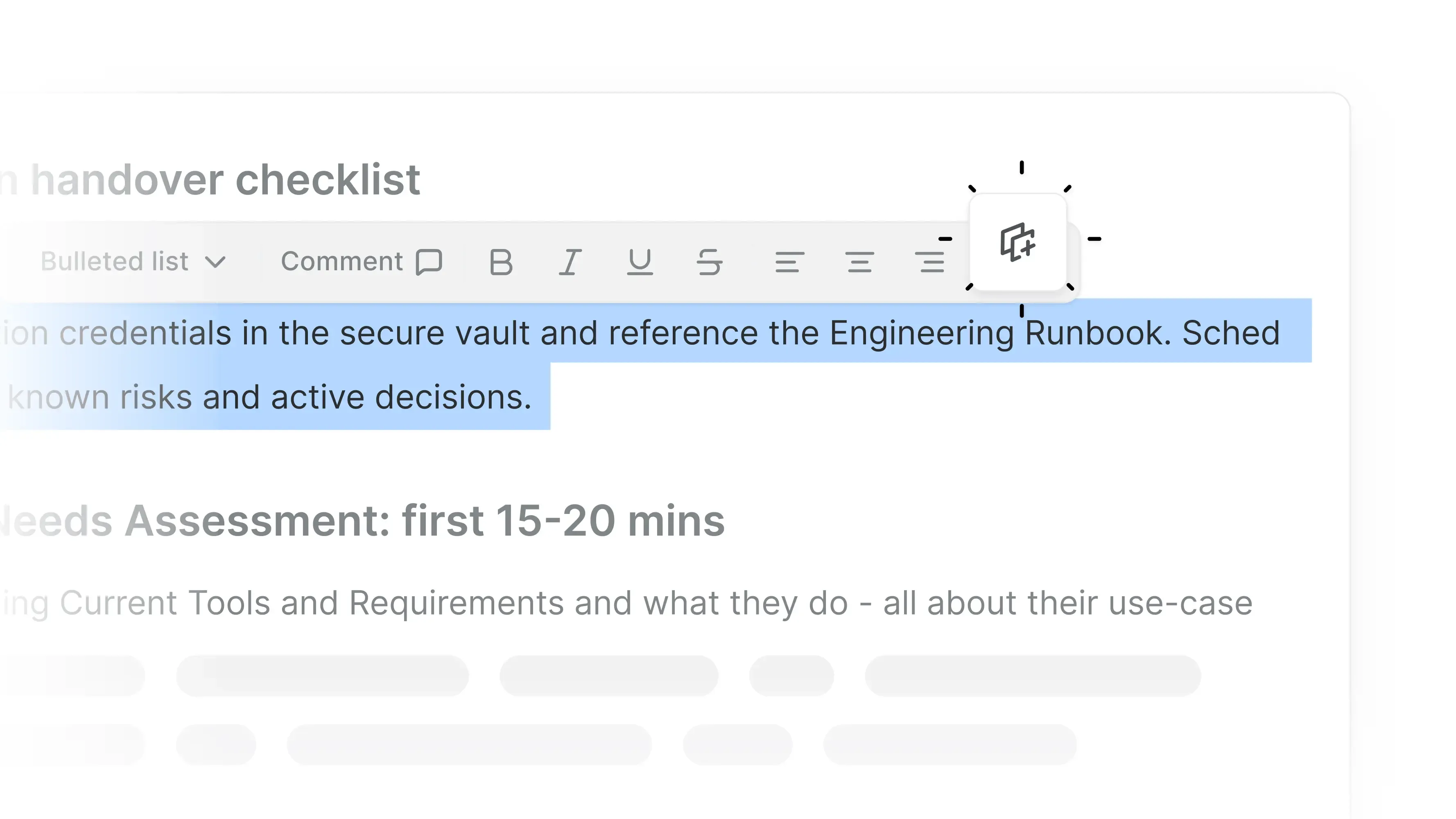Click the word 'credentials' in highlighted text
The width and height of the screenshot is (1456, 819).
coord(145,333)
